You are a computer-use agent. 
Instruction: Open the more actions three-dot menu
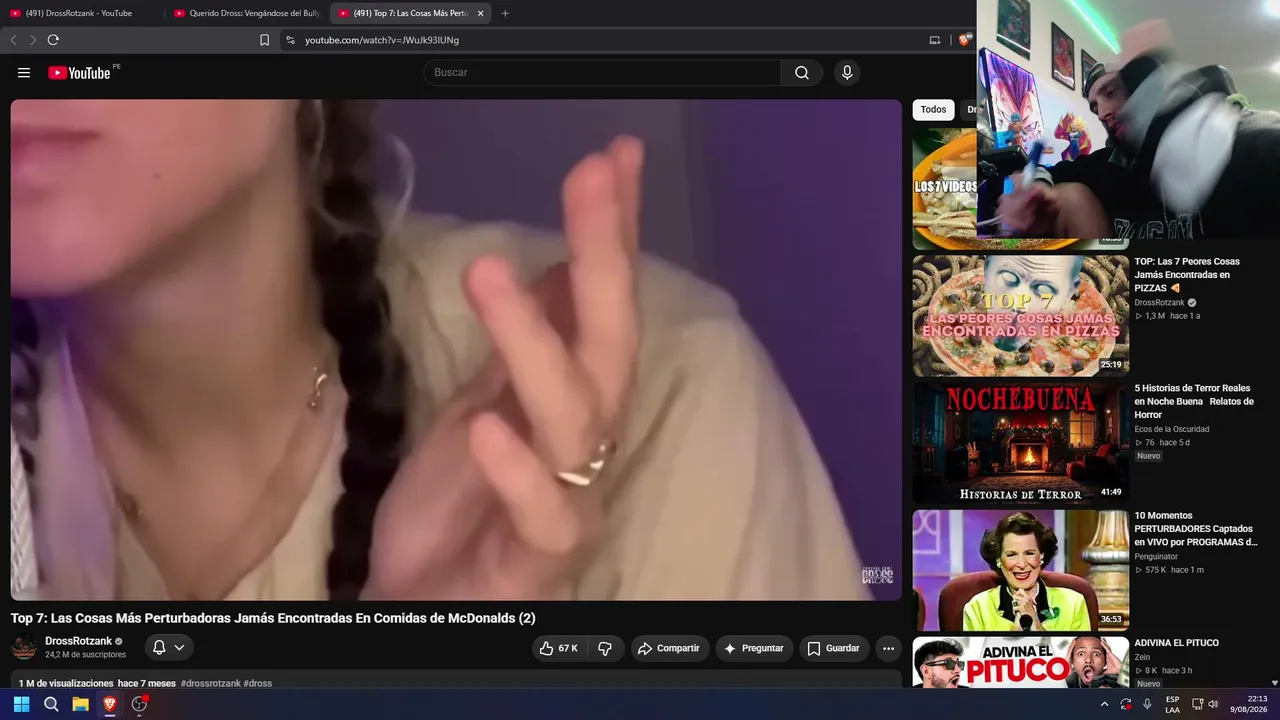point(888,648)
